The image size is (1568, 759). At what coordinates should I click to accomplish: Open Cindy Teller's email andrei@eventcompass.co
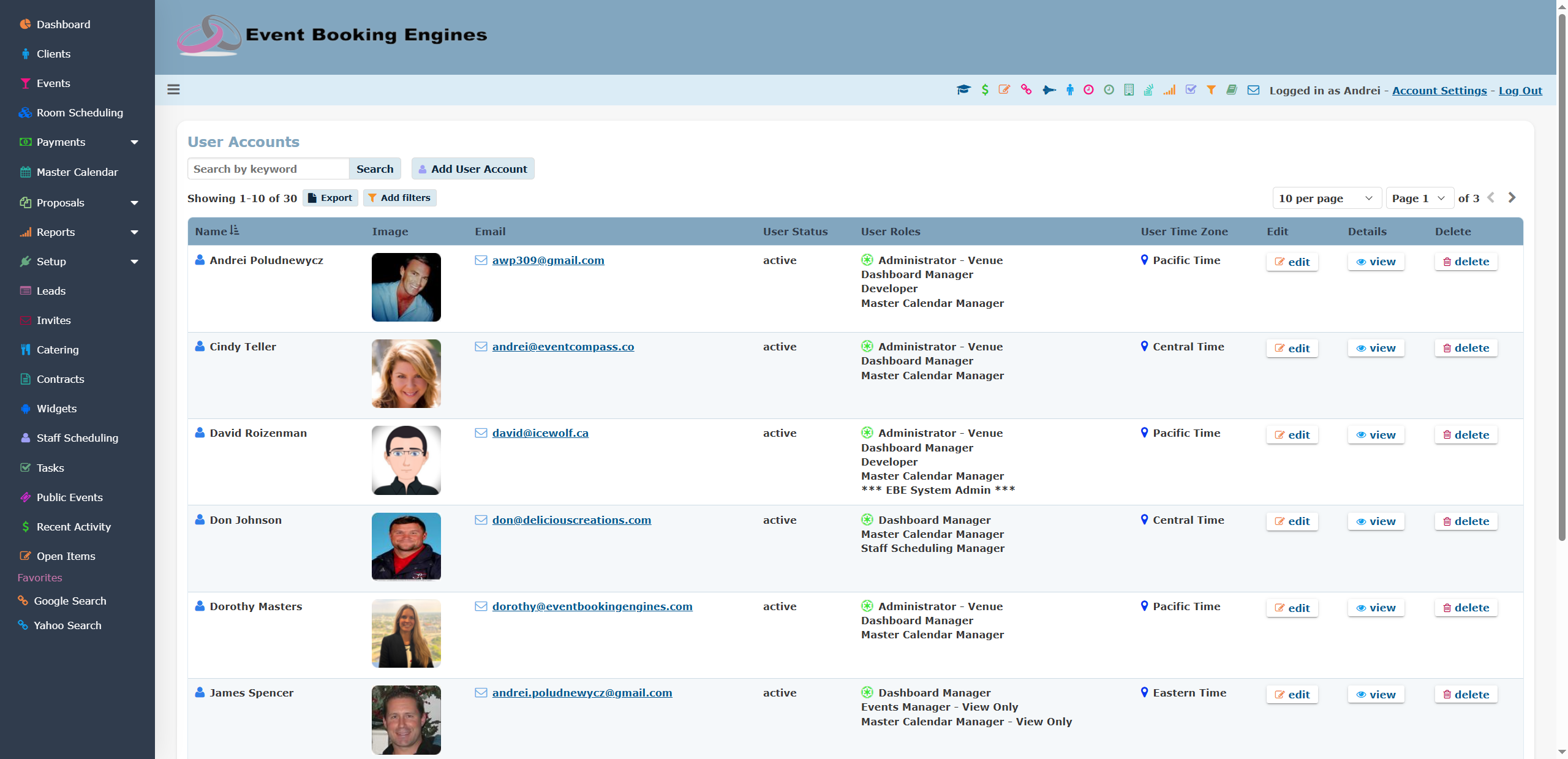pos(563,346)
